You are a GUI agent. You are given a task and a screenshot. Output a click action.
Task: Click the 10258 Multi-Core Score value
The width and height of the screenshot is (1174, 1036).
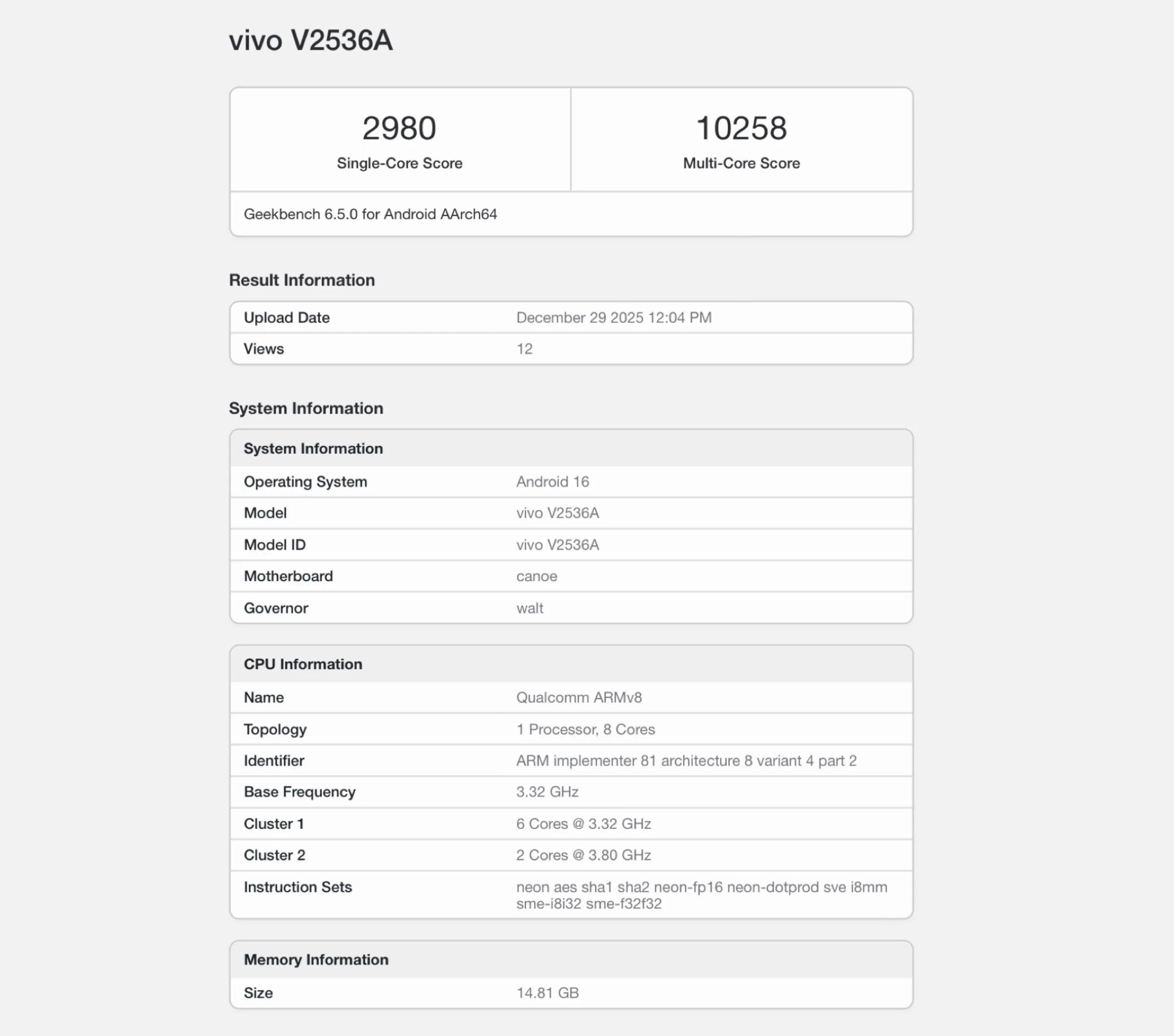[x=741, y=127]
